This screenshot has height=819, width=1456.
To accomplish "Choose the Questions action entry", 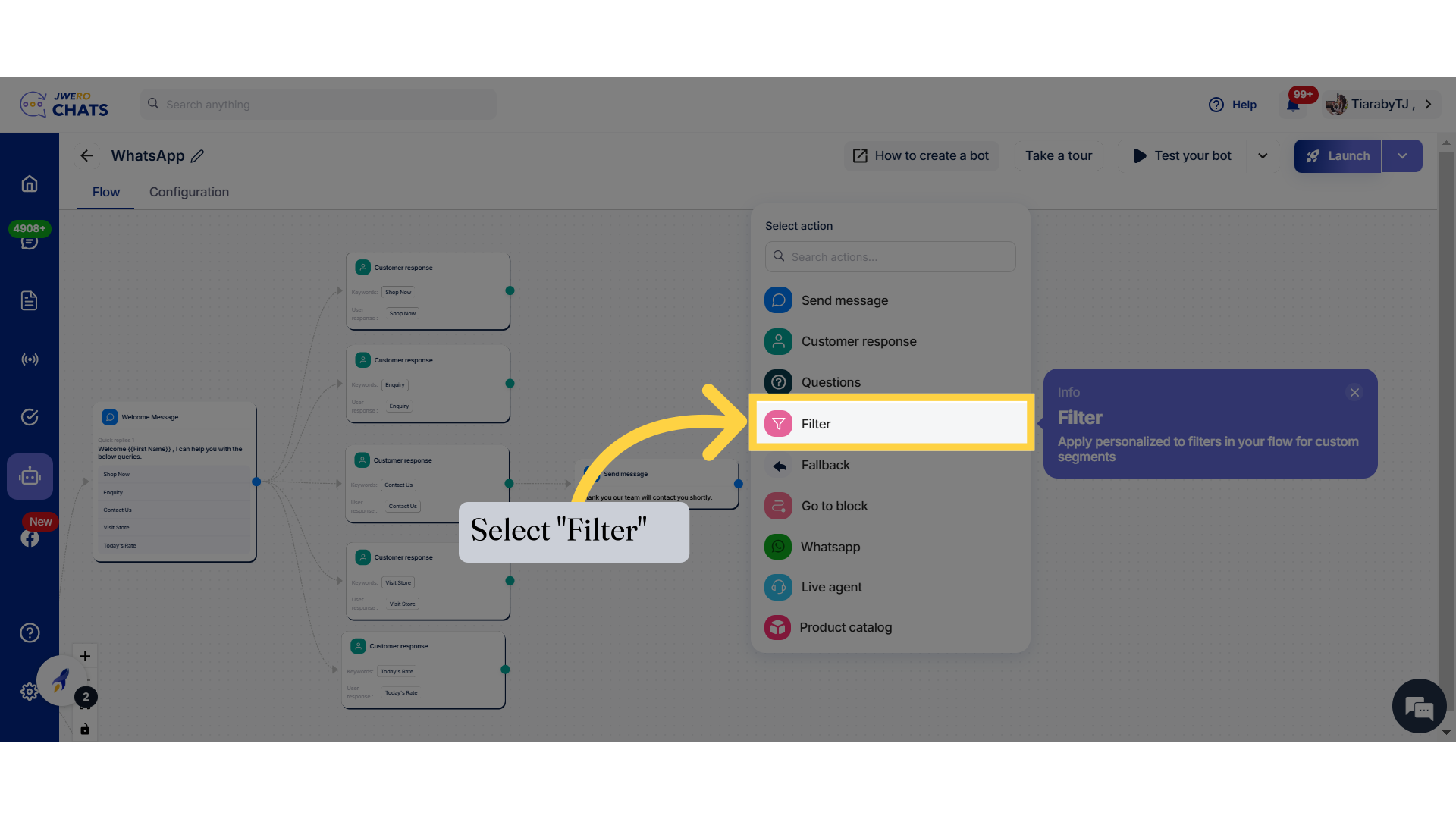I will [x=831, y=381].
